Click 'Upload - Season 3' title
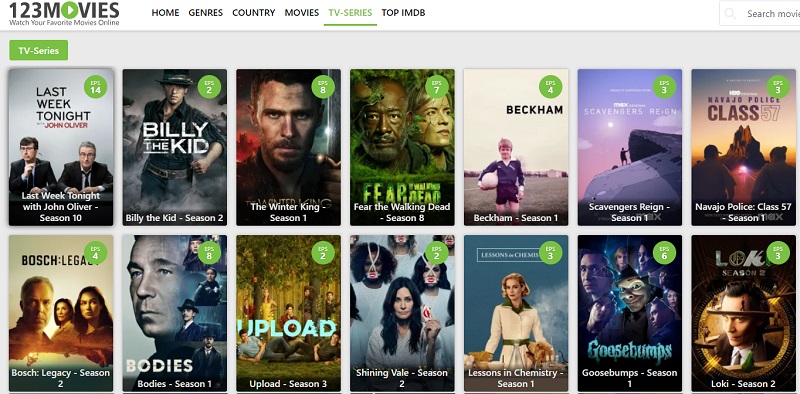The width and height of the screenshot is (800, 394). coord(288,384)
